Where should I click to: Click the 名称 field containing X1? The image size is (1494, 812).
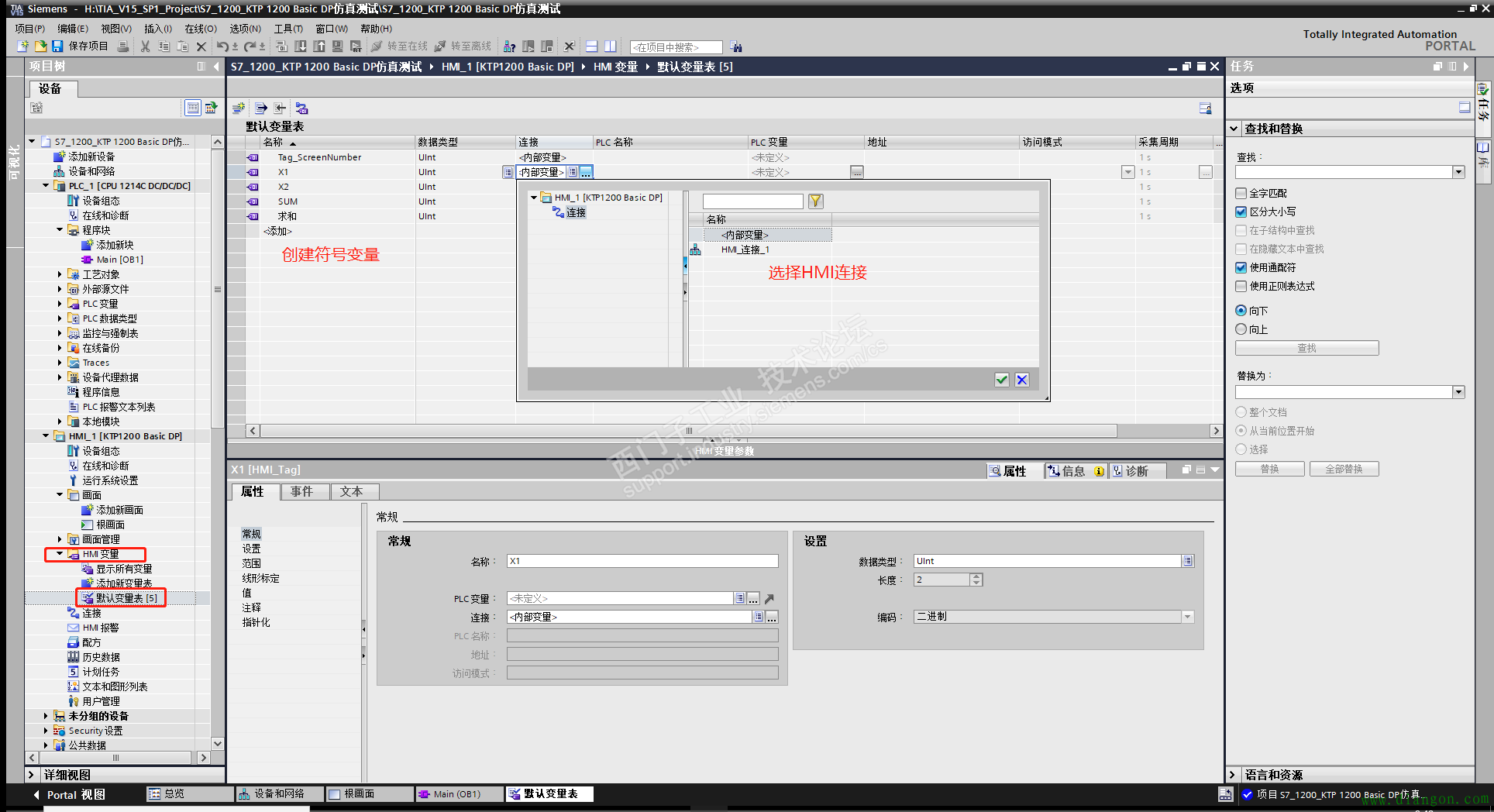642,561
